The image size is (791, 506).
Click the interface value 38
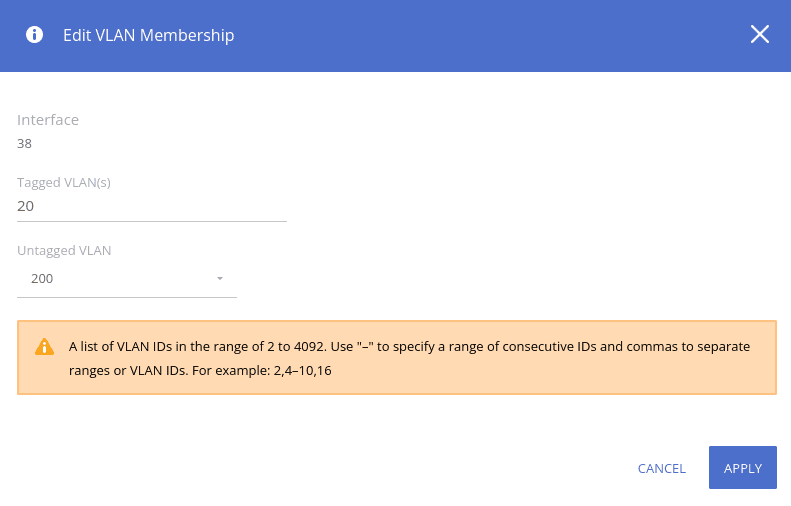(x=25, y=143)
